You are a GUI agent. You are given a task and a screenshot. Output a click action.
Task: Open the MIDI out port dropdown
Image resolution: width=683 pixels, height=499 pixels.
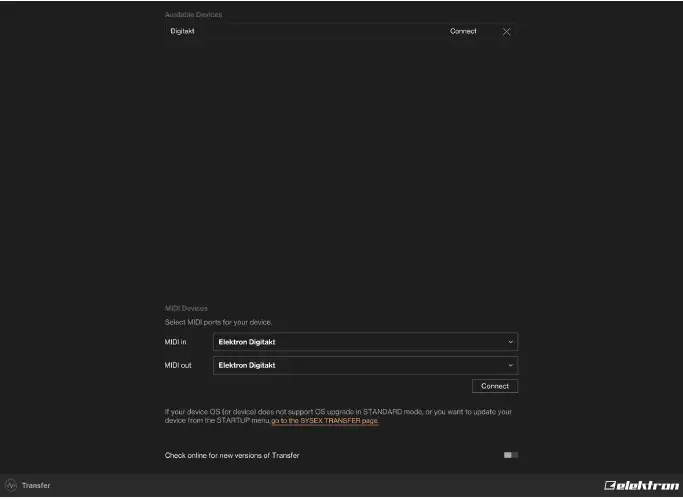[365, 366]
